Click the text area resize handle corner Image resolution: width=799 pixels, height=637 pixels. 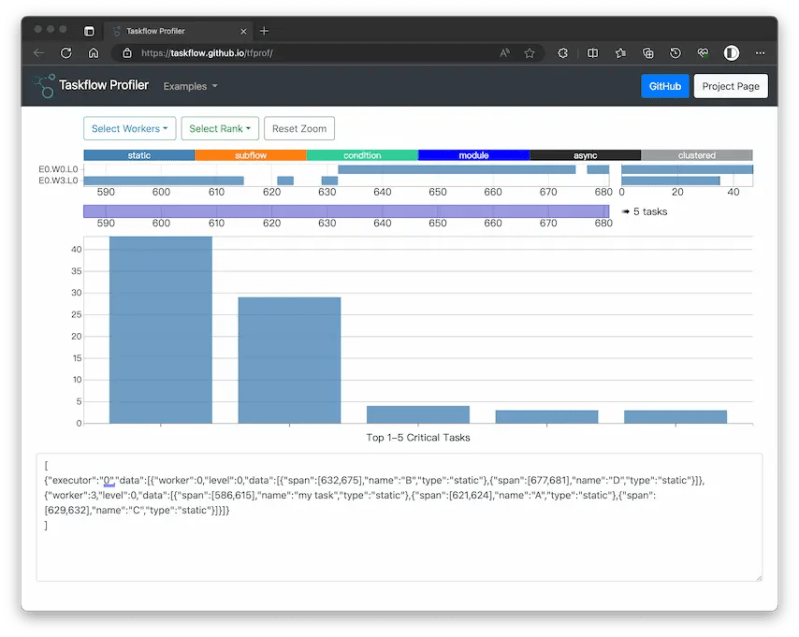(x=759, y=577)
